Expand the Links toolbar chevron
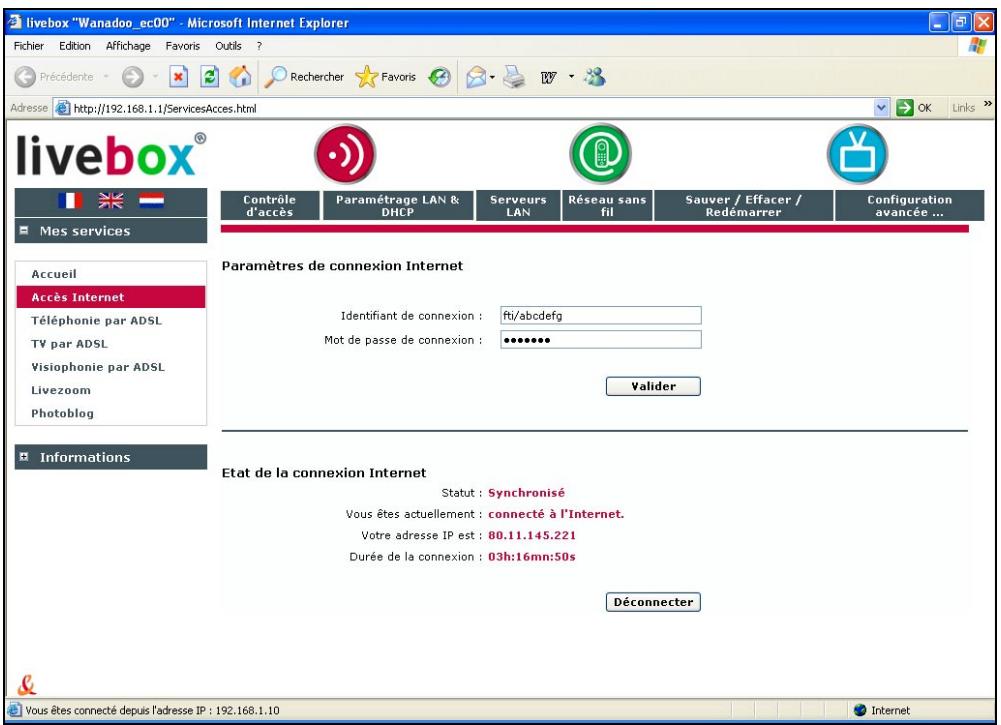1001x725 pixels. [988, 103]
